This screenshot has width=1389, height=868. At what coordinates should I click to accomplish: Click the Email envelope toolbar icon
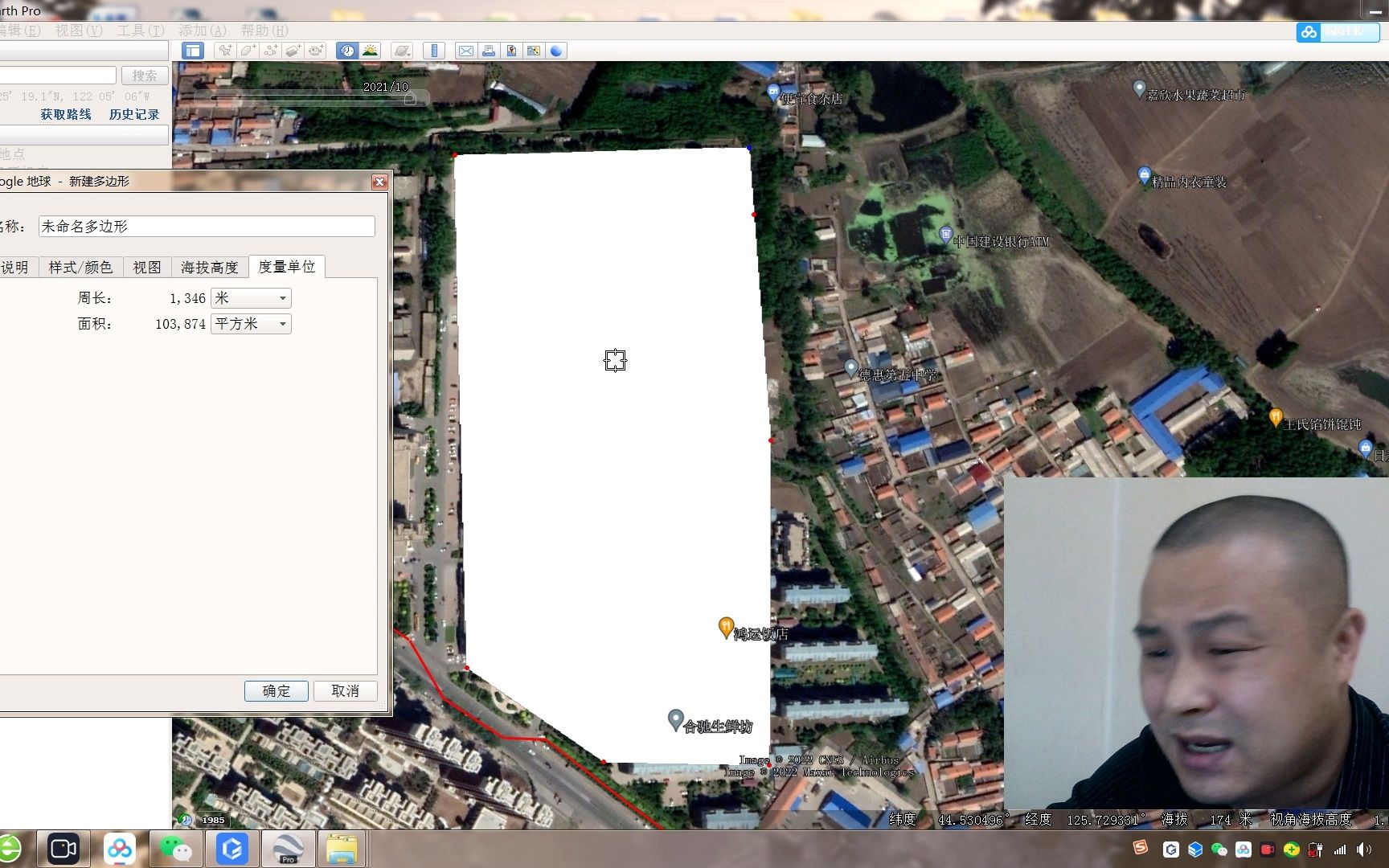[465, 51]
